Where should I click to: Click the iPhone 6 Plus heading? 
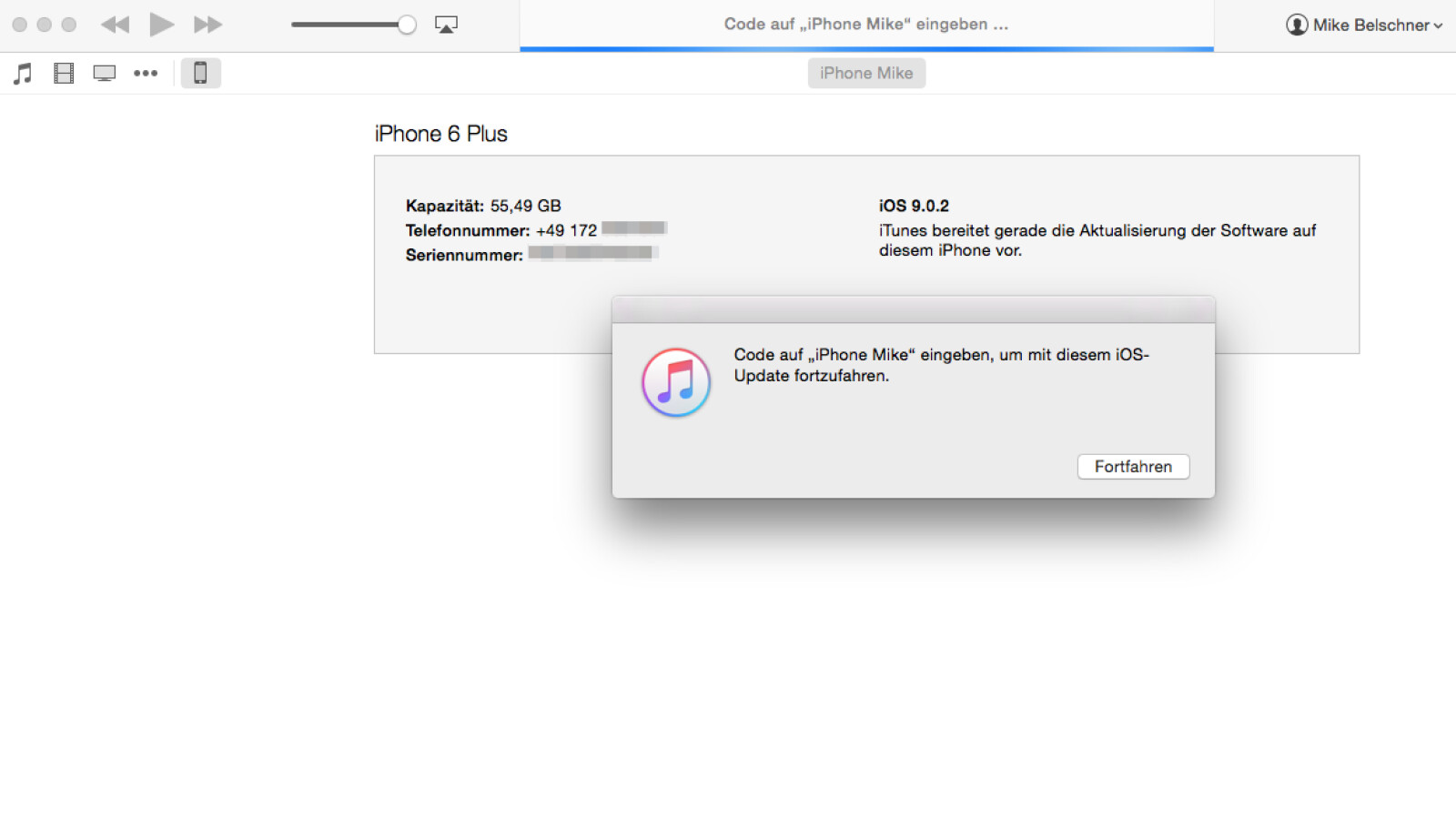click(x=440, y=133)
